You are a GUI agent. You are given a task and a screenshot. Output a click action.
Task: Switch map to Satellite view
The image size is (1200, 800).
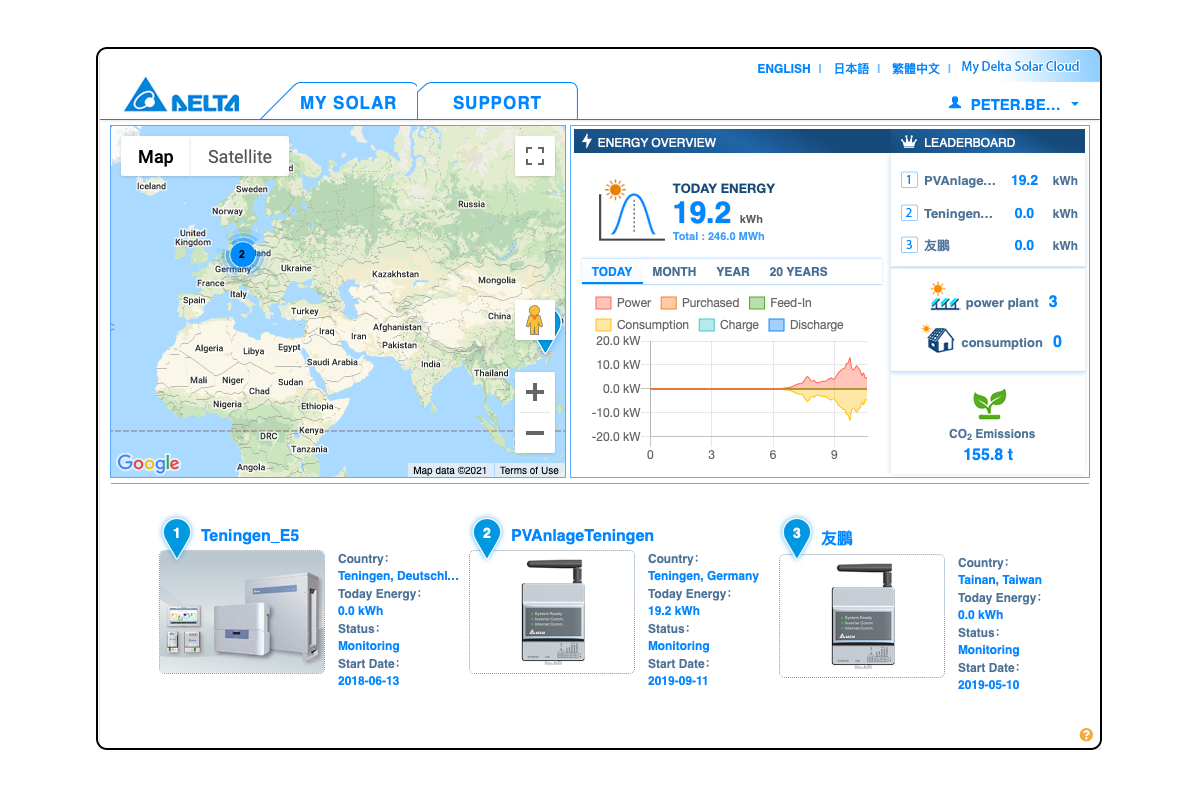[239, 157]
